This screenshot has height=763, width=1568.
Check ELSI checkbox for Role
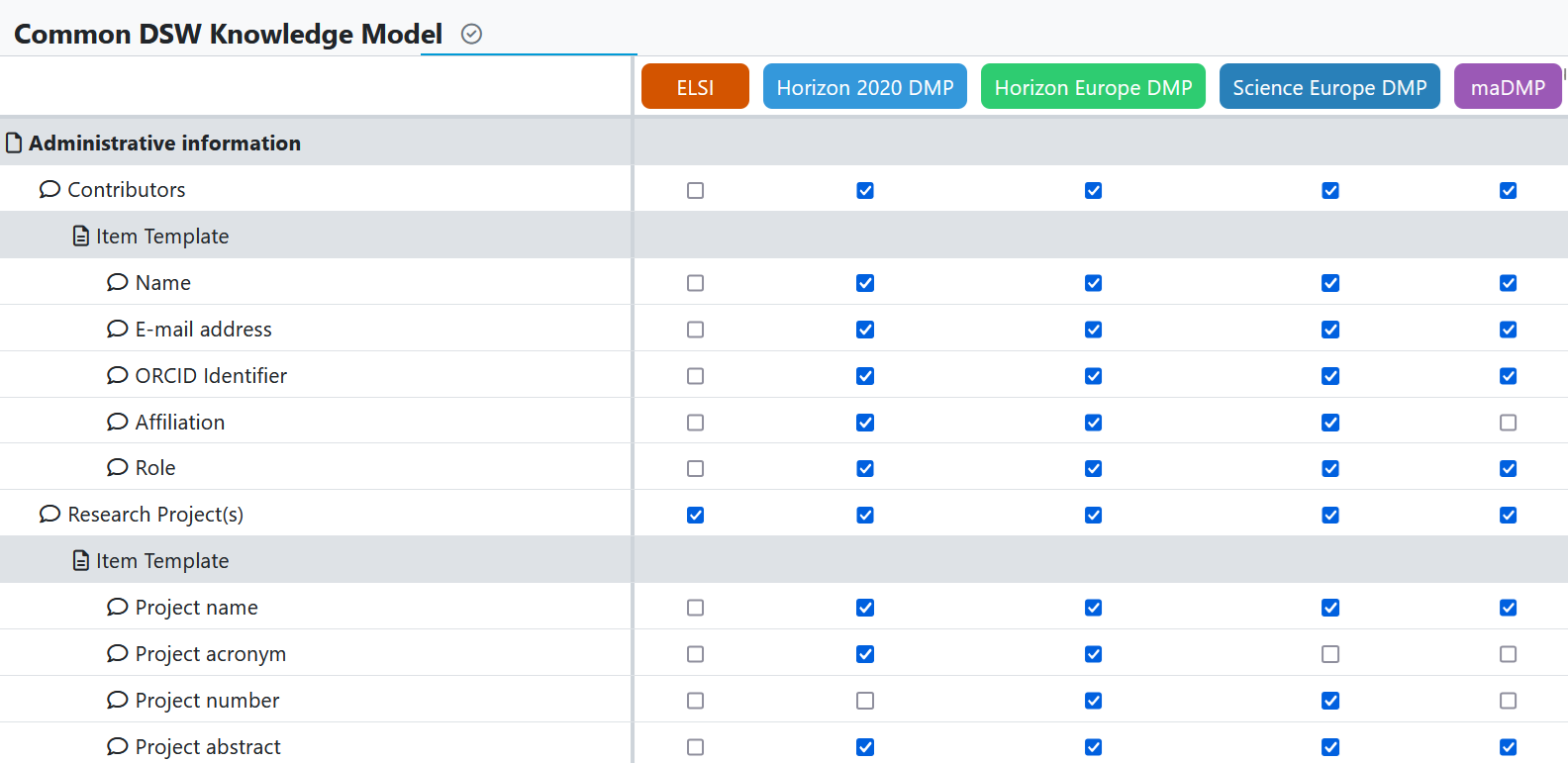(696, 468)
